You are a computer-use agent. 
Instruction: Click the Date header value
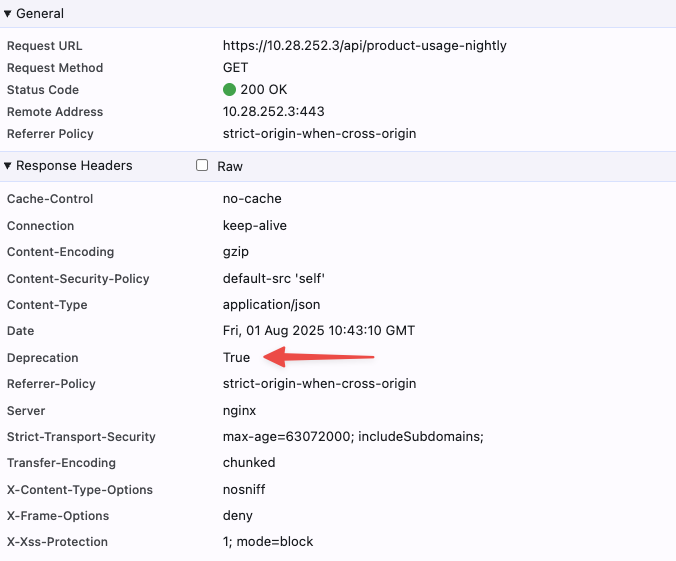pos(318,331)
